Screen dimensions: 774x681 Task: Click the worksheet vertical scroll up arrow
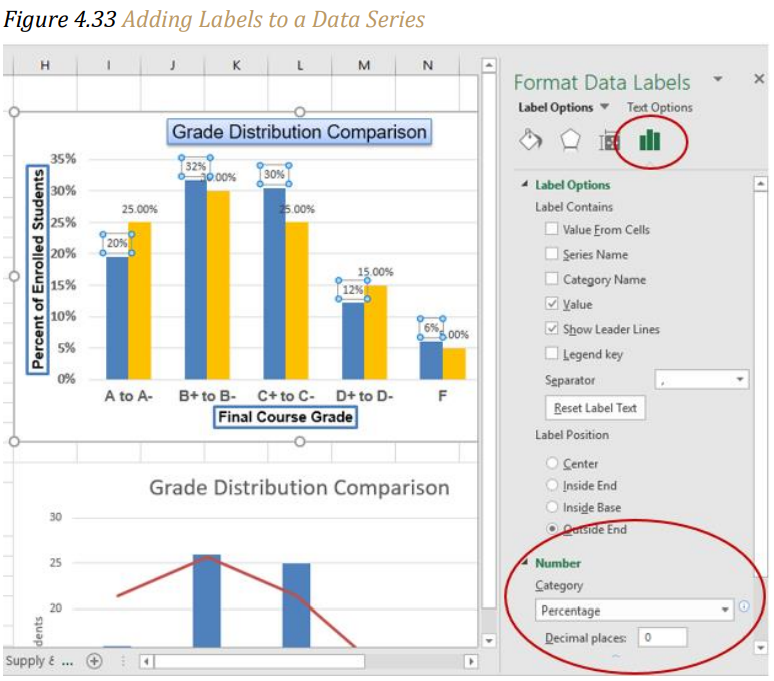[489, 65]
